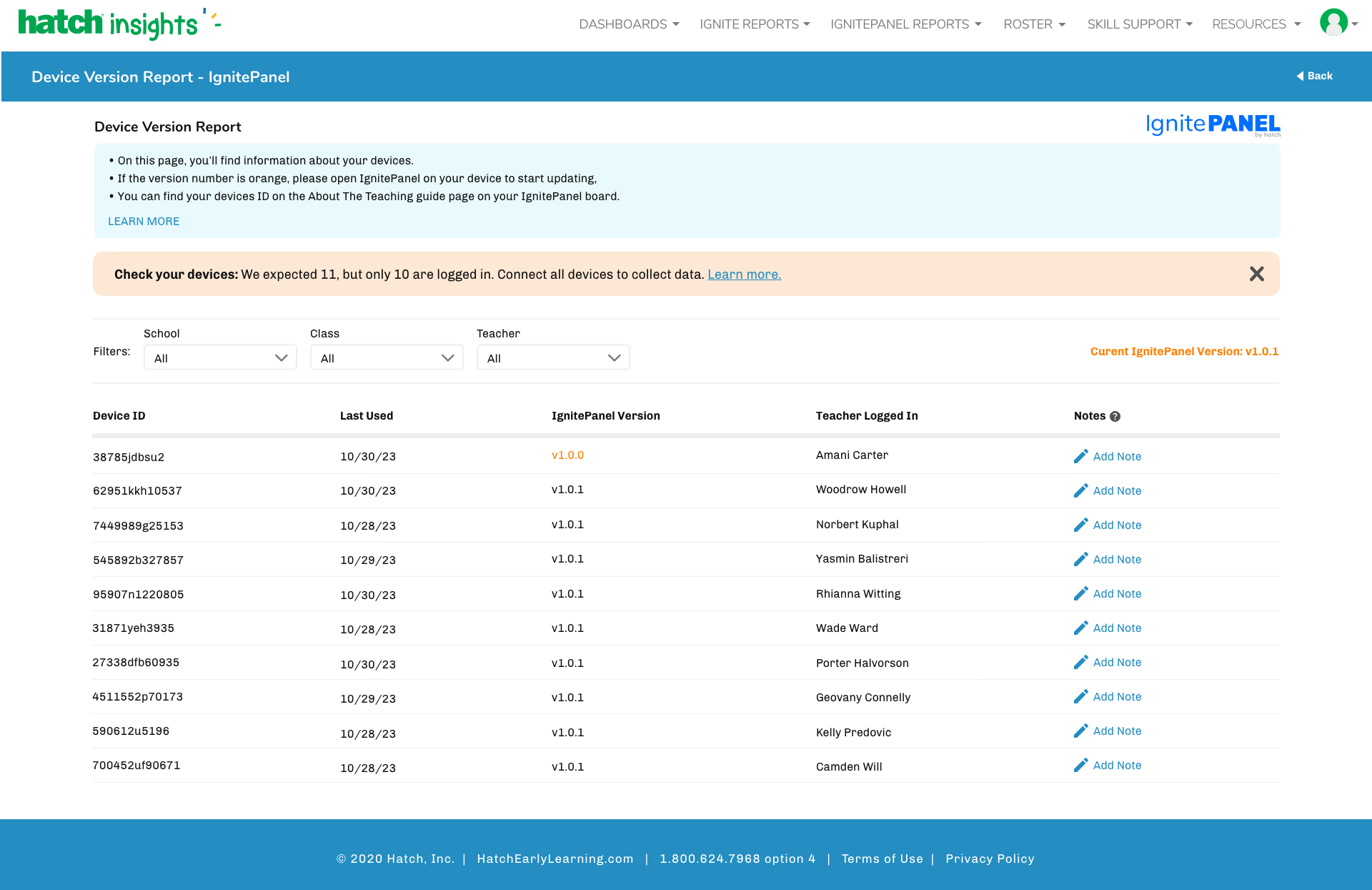Screen dimensions: 1372x890
Task: Click the pencil icon for Porter Halvorson
Action: 1080,662
